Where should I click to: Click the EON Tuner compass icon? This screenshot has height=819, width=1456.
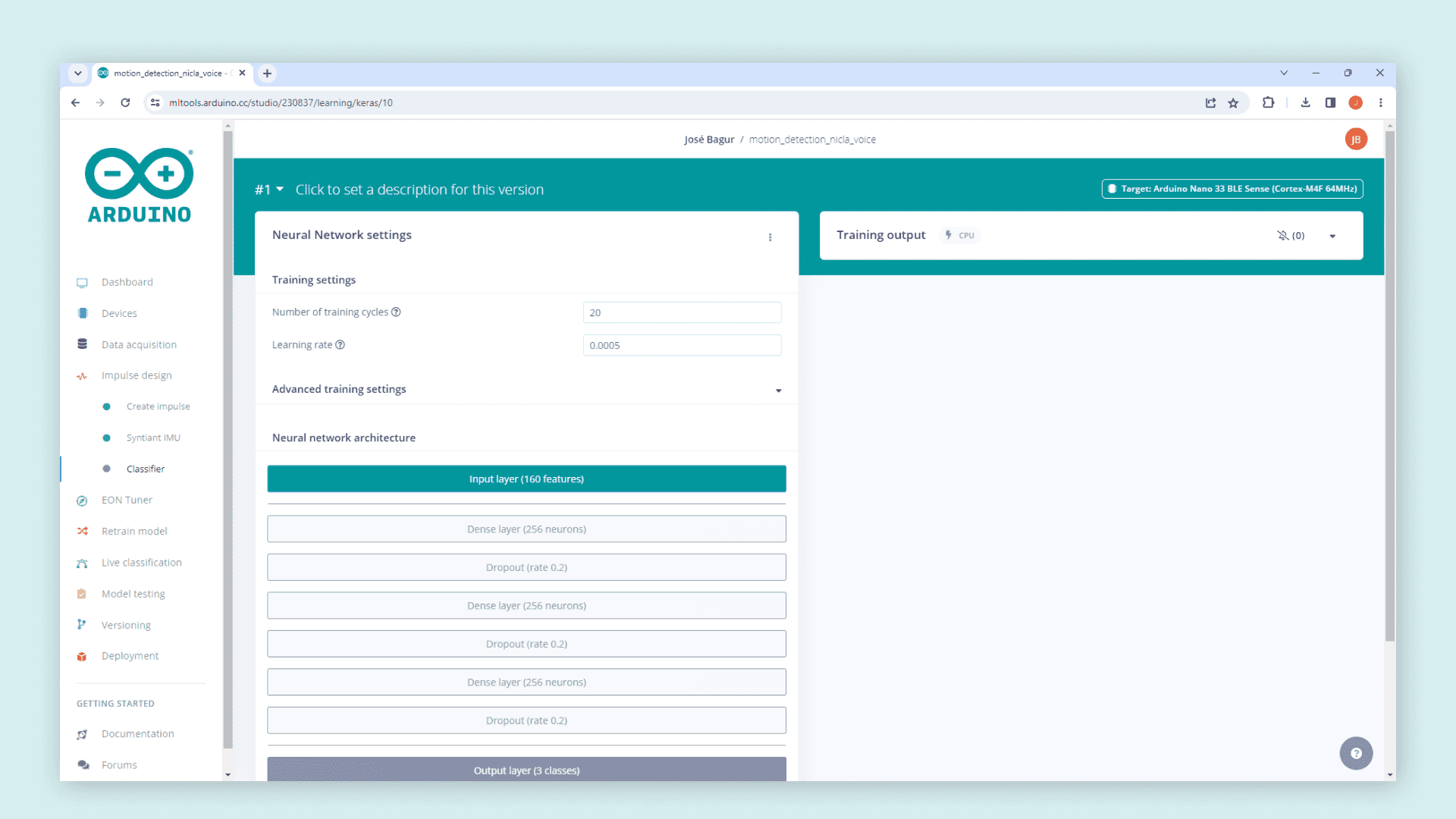click(82, 500)
